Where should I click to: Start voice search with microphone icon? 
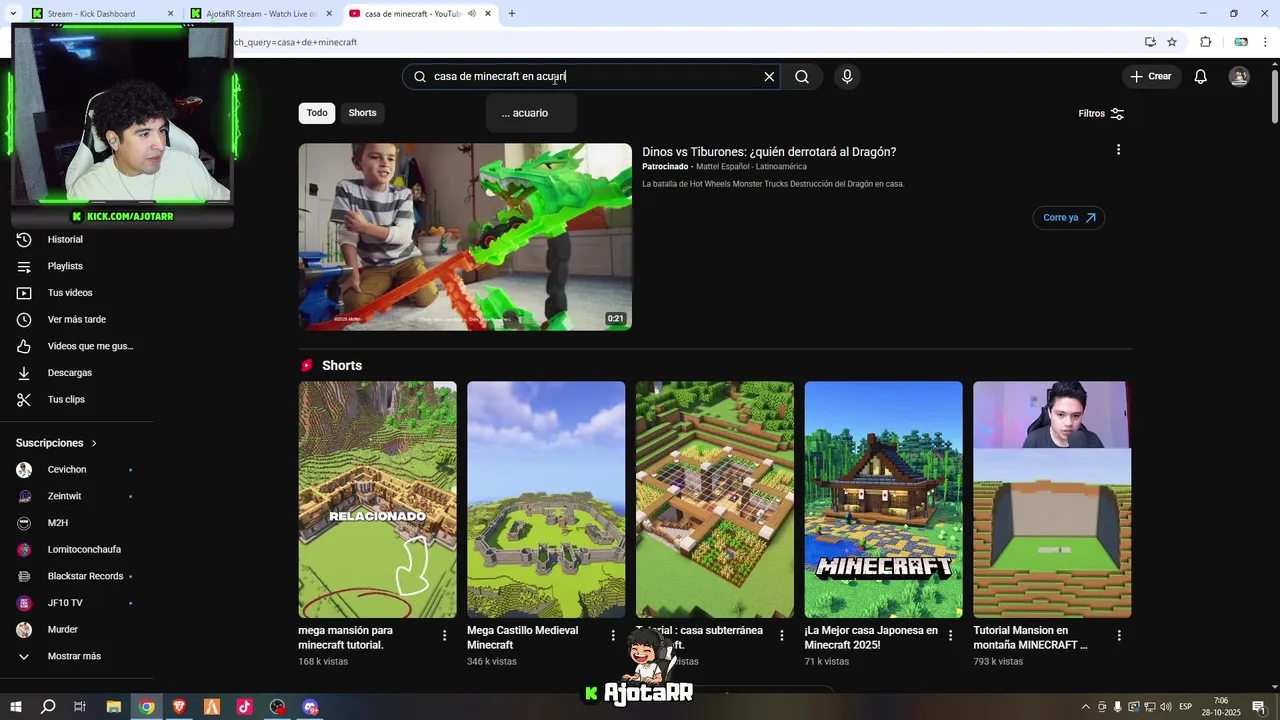click(847, 77)
